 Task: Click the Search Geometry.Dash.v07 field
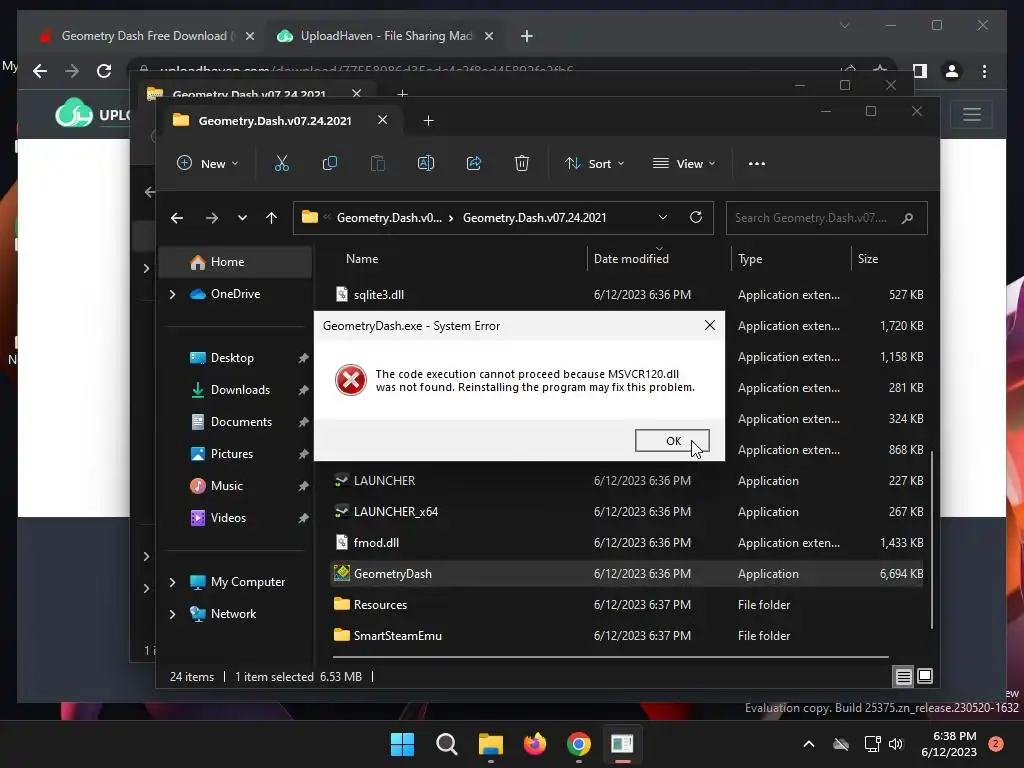[826, 218]
